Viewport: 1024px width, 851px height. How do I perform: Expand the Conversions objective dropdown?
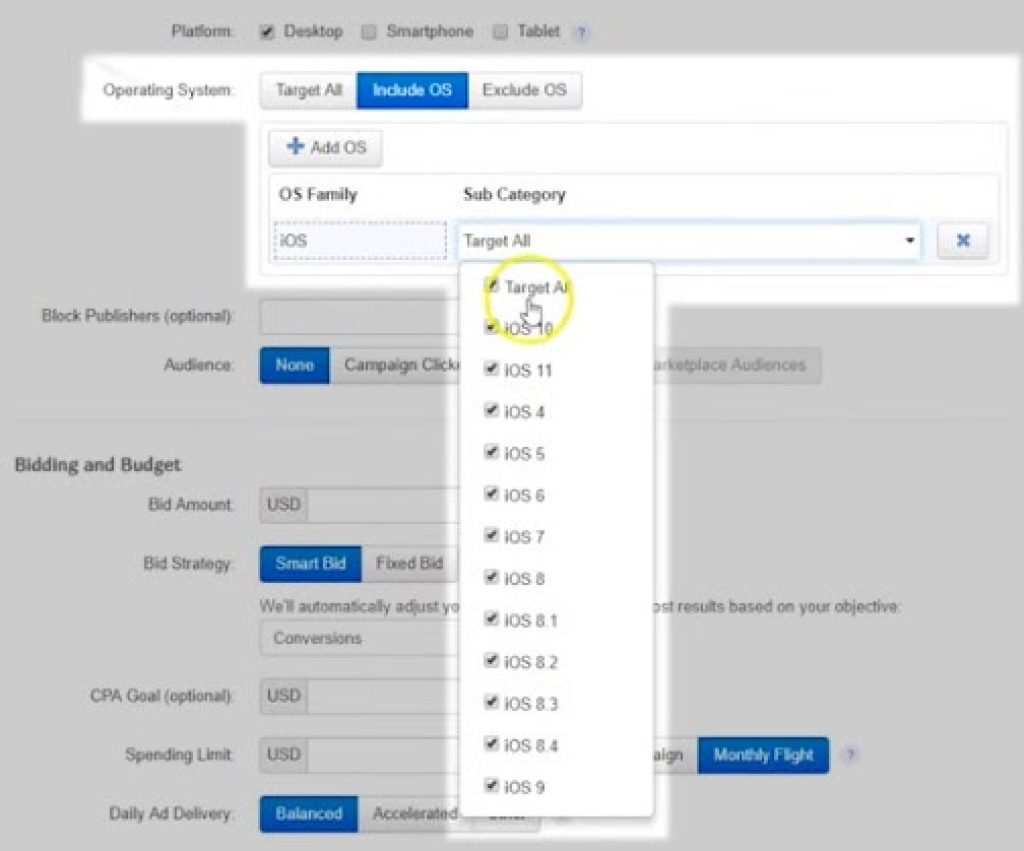point(355,638)
